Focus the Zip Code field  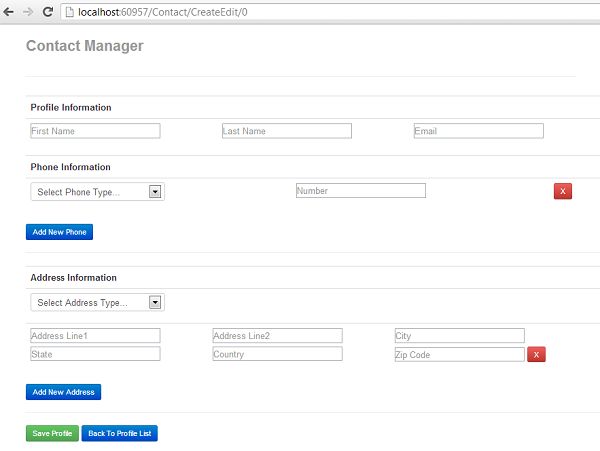click(460, 355)
